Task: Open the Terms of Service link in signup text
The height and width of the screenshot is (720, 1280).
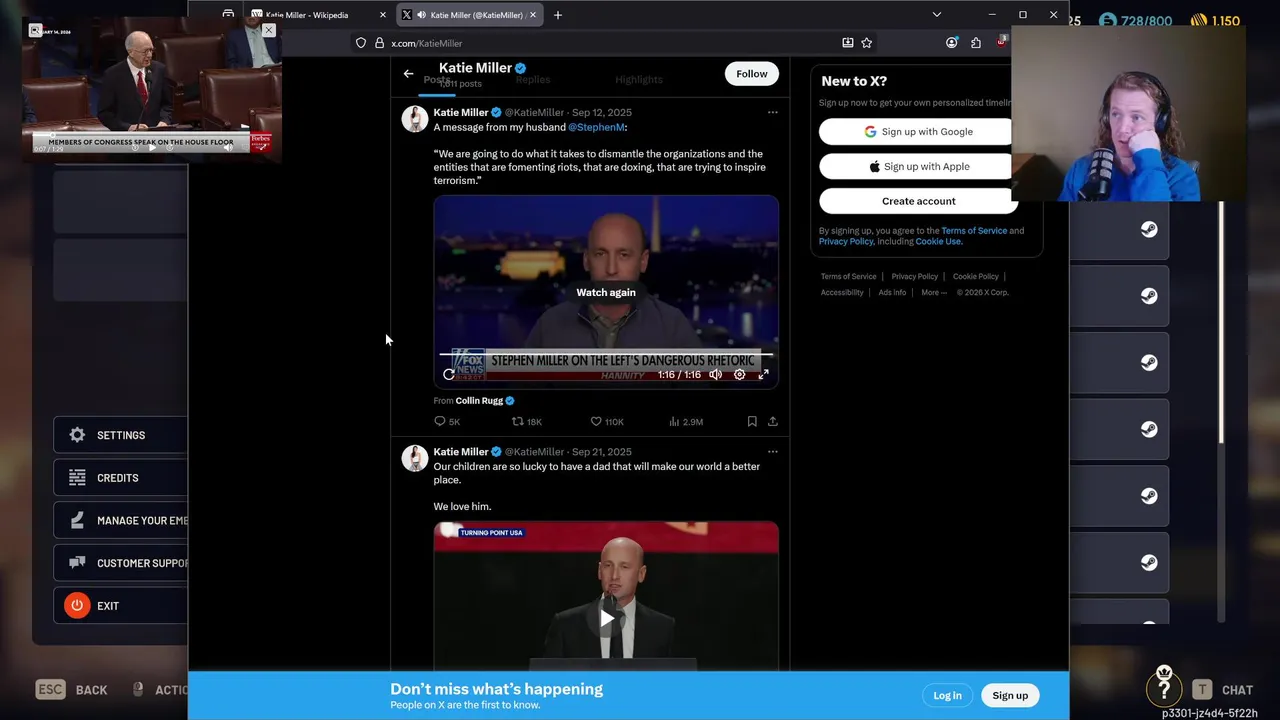Action: pos(974,231)
